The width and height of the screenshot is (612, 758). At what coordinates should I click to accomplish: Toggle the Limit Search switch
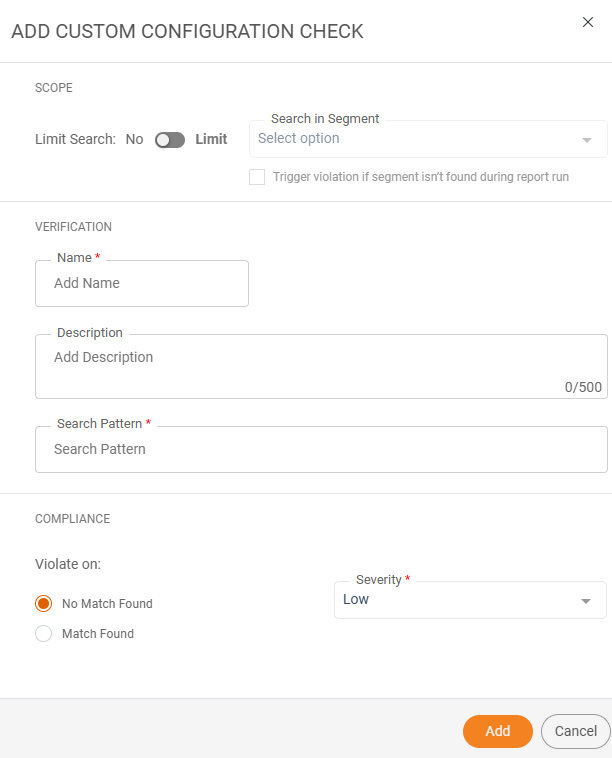tap(170, 140)
